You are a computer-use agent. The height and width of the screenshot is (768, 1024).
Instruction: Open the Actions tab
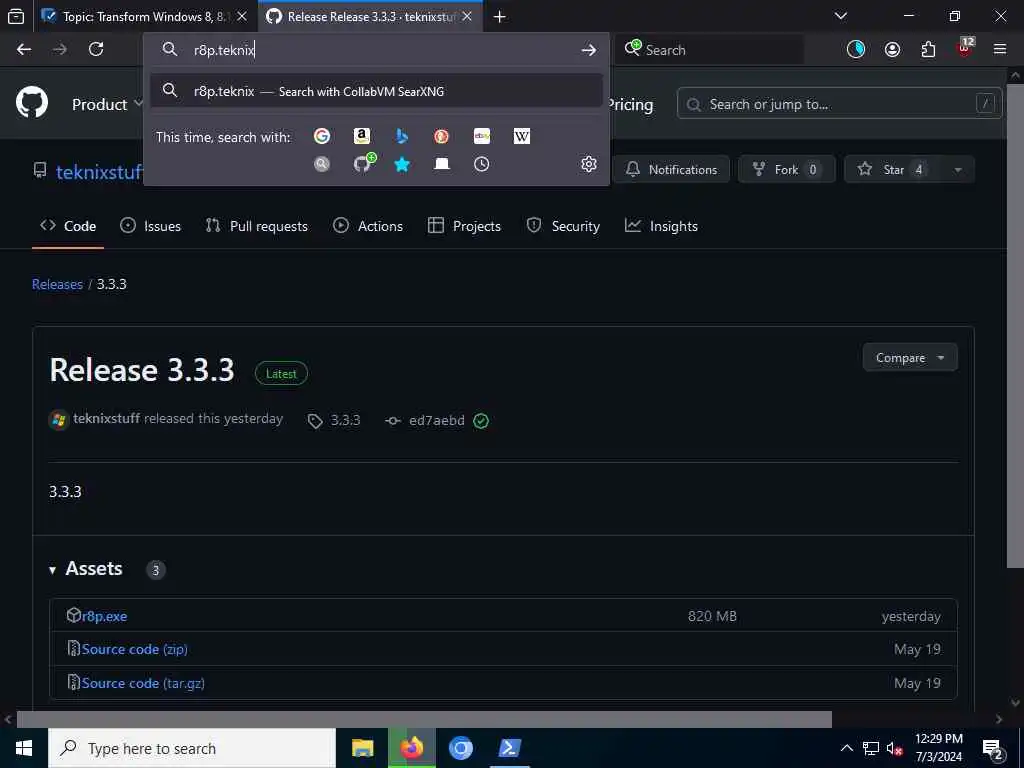coord(368,226)
